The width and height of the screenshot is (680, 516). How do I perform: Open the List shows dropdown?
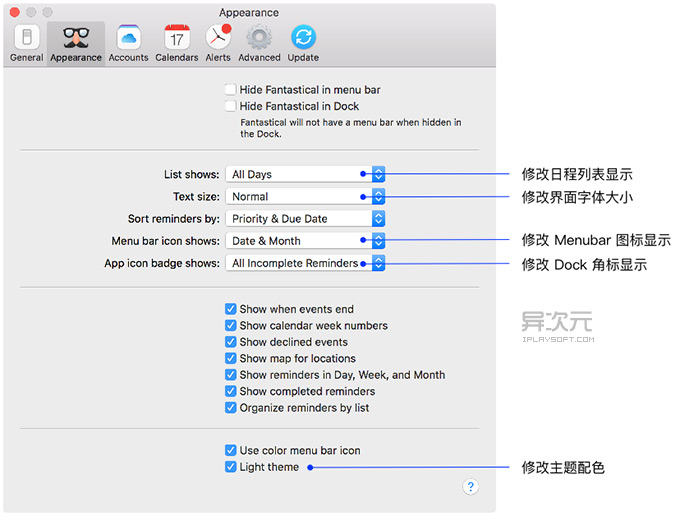tap(305, 174)
